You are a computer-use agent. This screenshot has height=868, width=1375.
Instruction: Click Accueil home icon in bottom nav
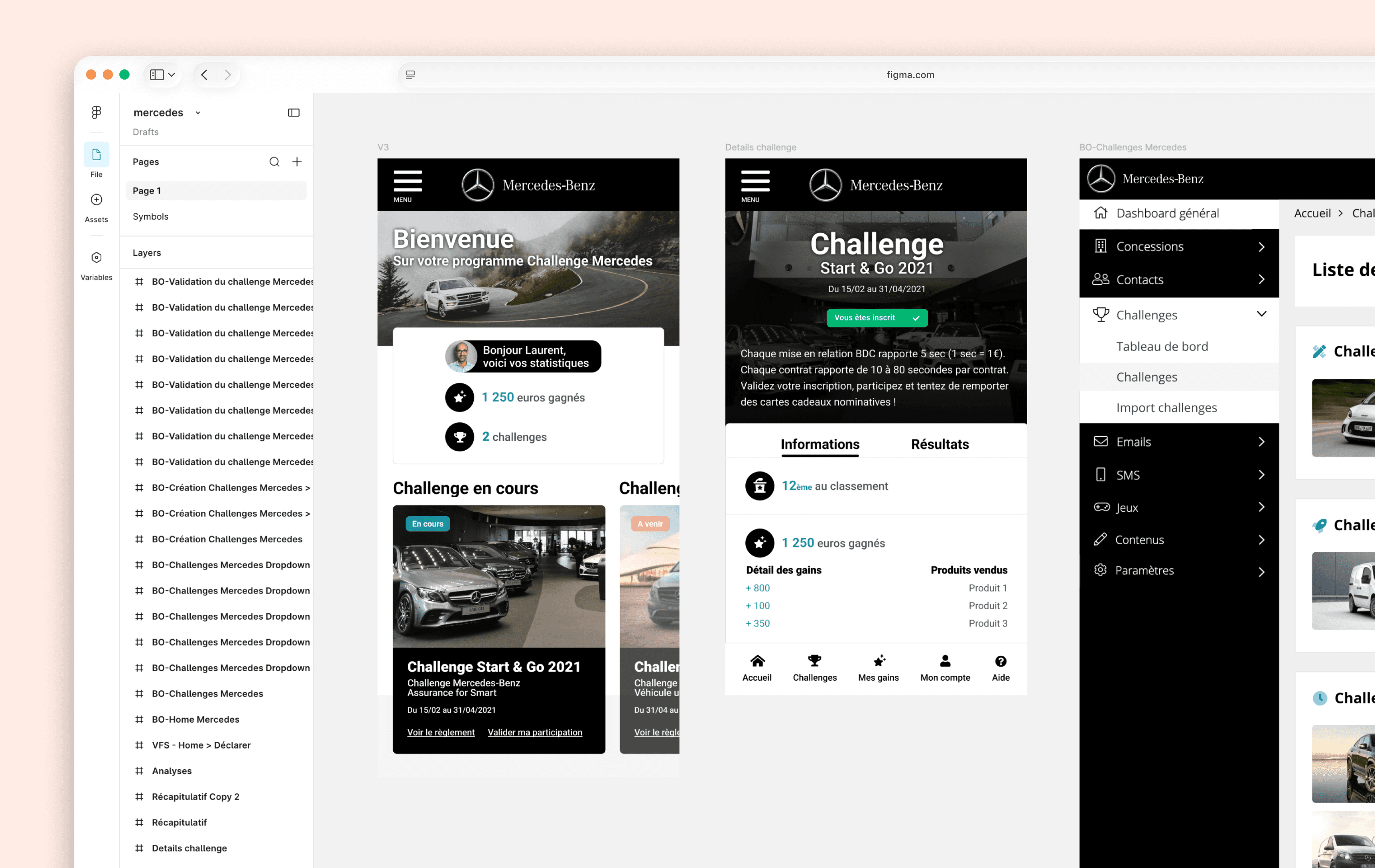(x=757, y=661)
